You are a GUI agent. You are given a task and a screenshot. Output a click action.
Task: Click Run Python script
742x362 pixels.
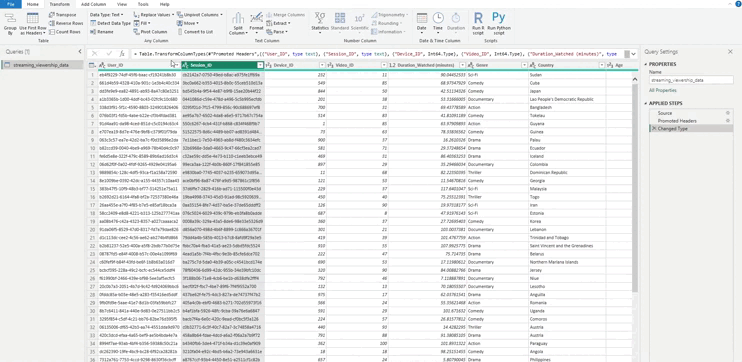pos(498,24)
